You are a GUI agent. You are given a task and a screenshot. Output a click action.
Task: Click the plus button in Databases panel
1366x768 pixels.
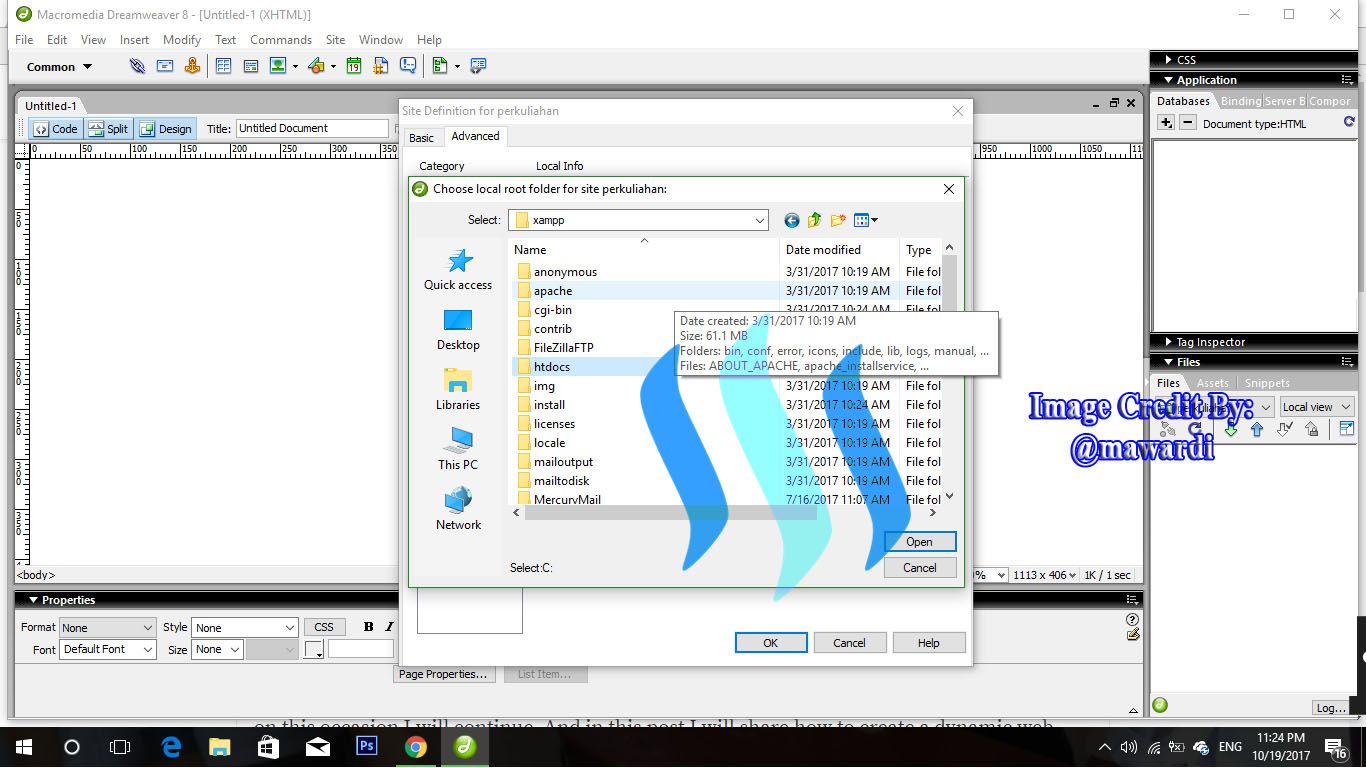[1166, 123]
